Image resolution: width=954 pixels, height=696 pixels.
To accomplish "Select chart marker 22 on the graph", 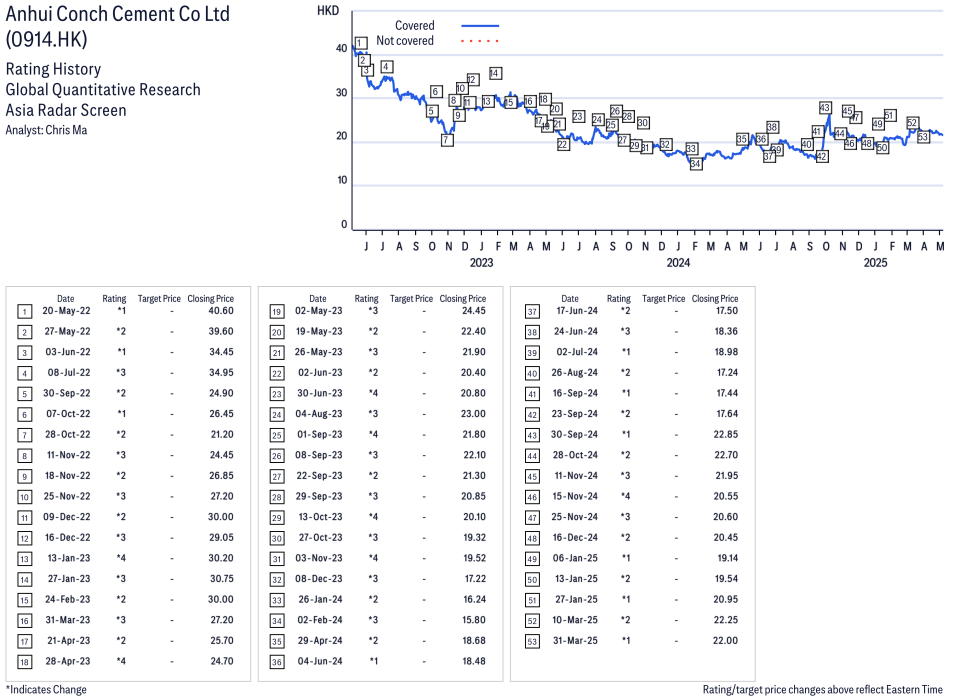I will (563, 144).
